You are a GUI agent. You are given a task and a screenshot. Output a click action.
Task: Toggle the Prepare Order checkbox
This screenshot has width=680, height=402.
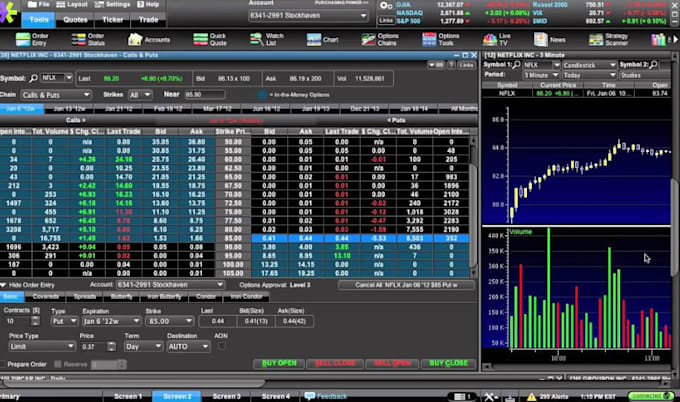click(x=3, y=364)
